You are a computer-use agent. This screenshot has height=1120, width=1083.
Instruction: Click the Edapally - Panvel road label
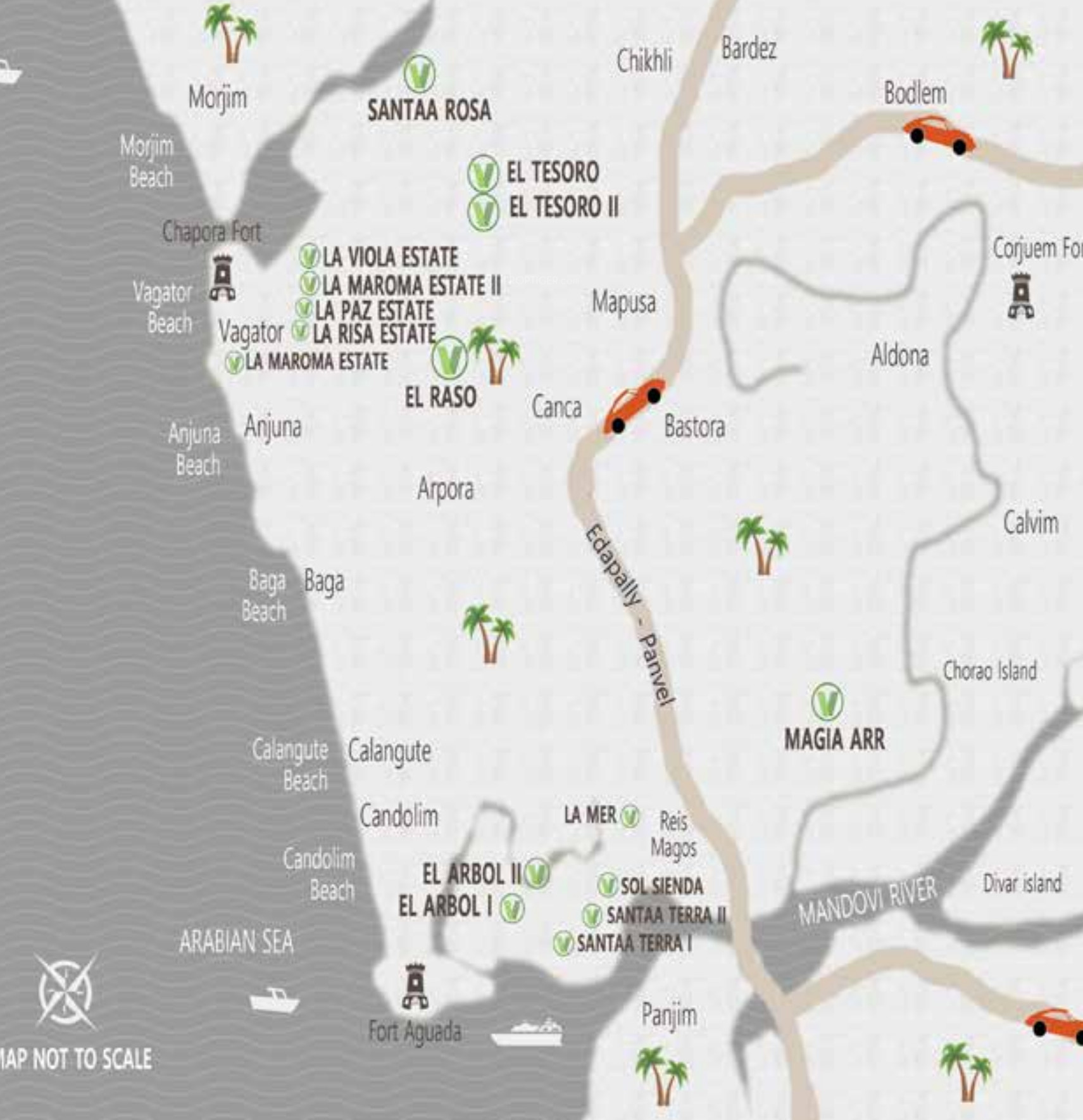(629, 614)
